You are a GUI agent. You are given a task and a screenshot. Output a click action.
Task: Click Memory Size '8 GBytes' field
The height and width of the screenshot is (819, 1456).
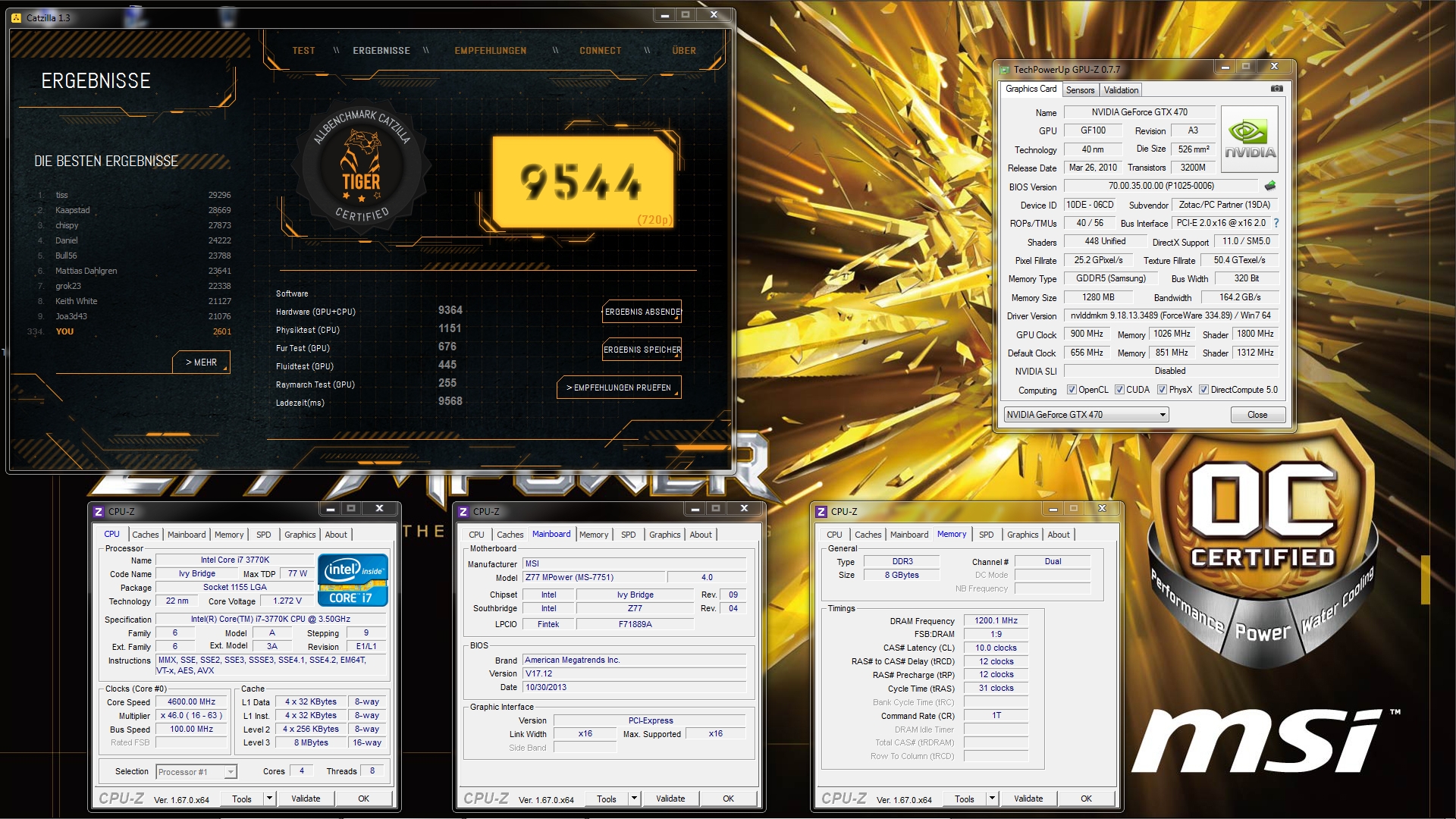(x=902, y=575)
